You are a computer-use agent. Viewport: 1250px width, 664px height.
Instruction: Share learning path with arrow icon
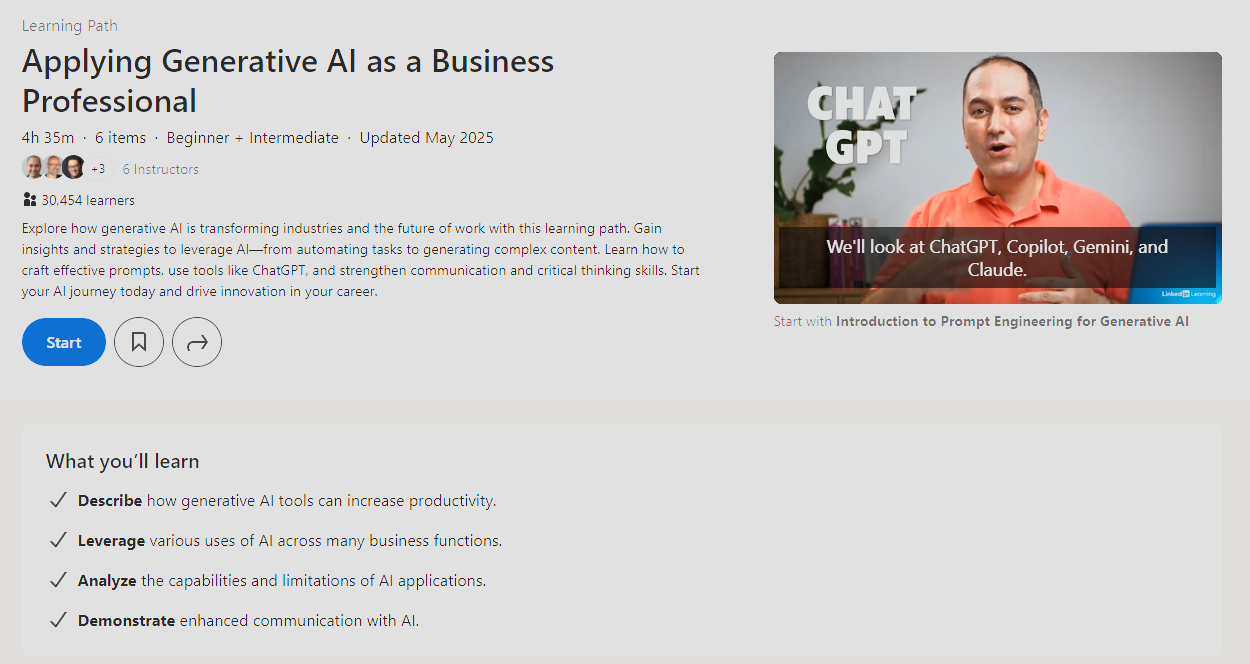pos(197,342)
